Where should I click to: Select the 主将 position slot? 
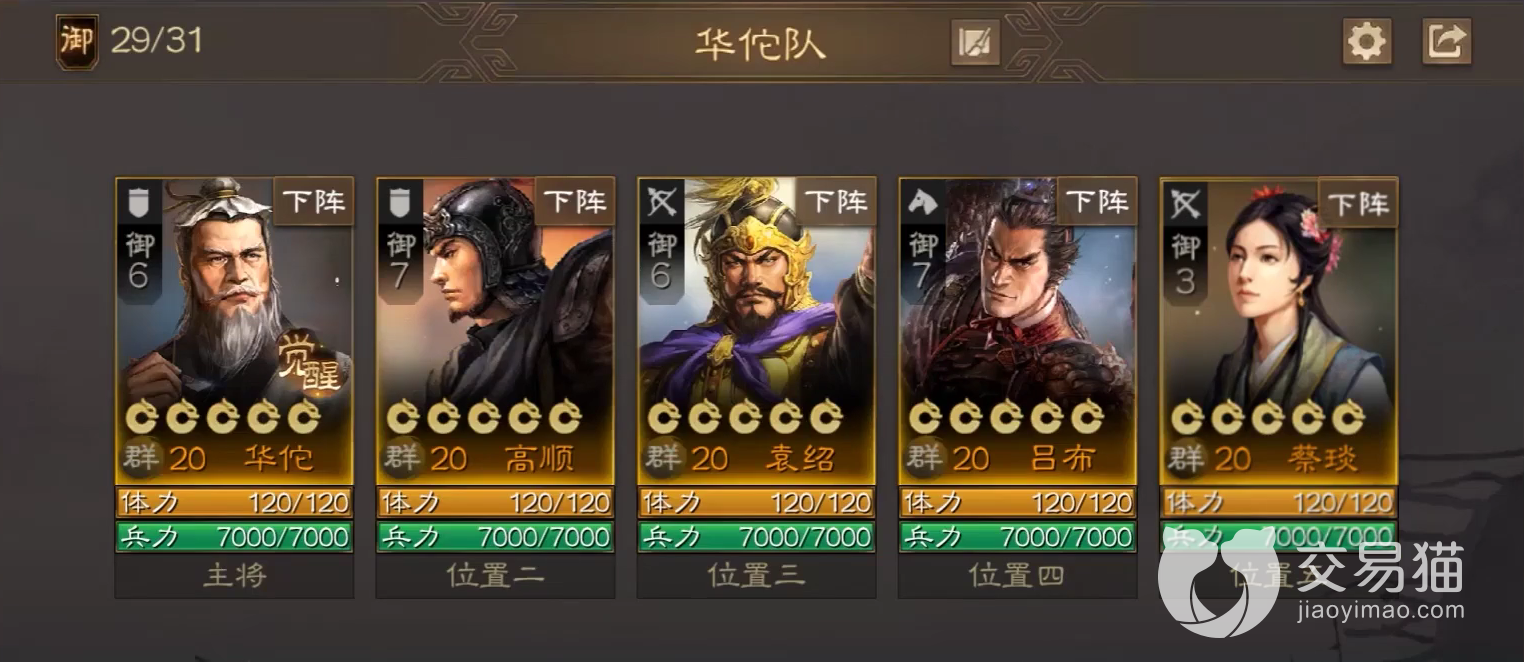click(234, 576)
